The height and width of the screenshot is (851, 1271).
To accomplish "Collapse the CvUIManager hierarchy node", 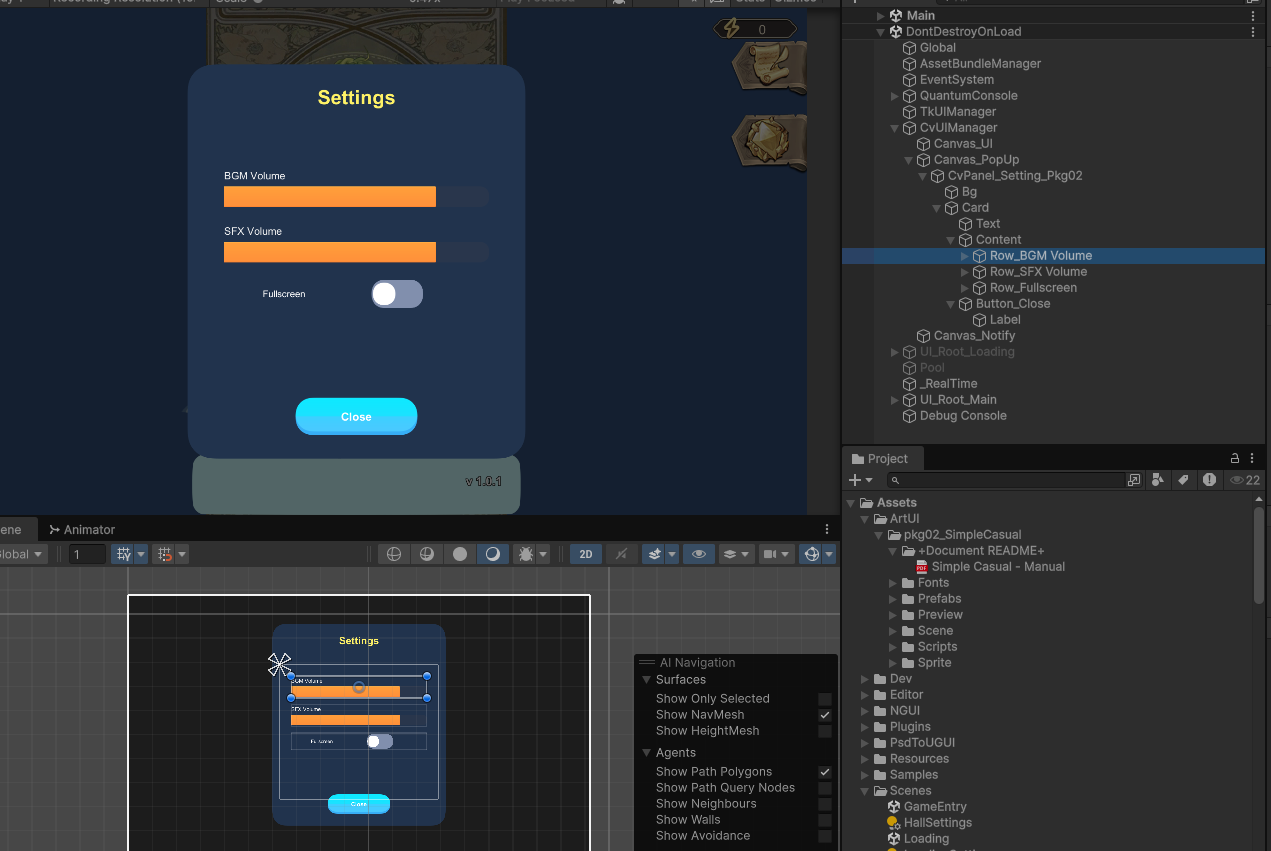I will 895,128.
